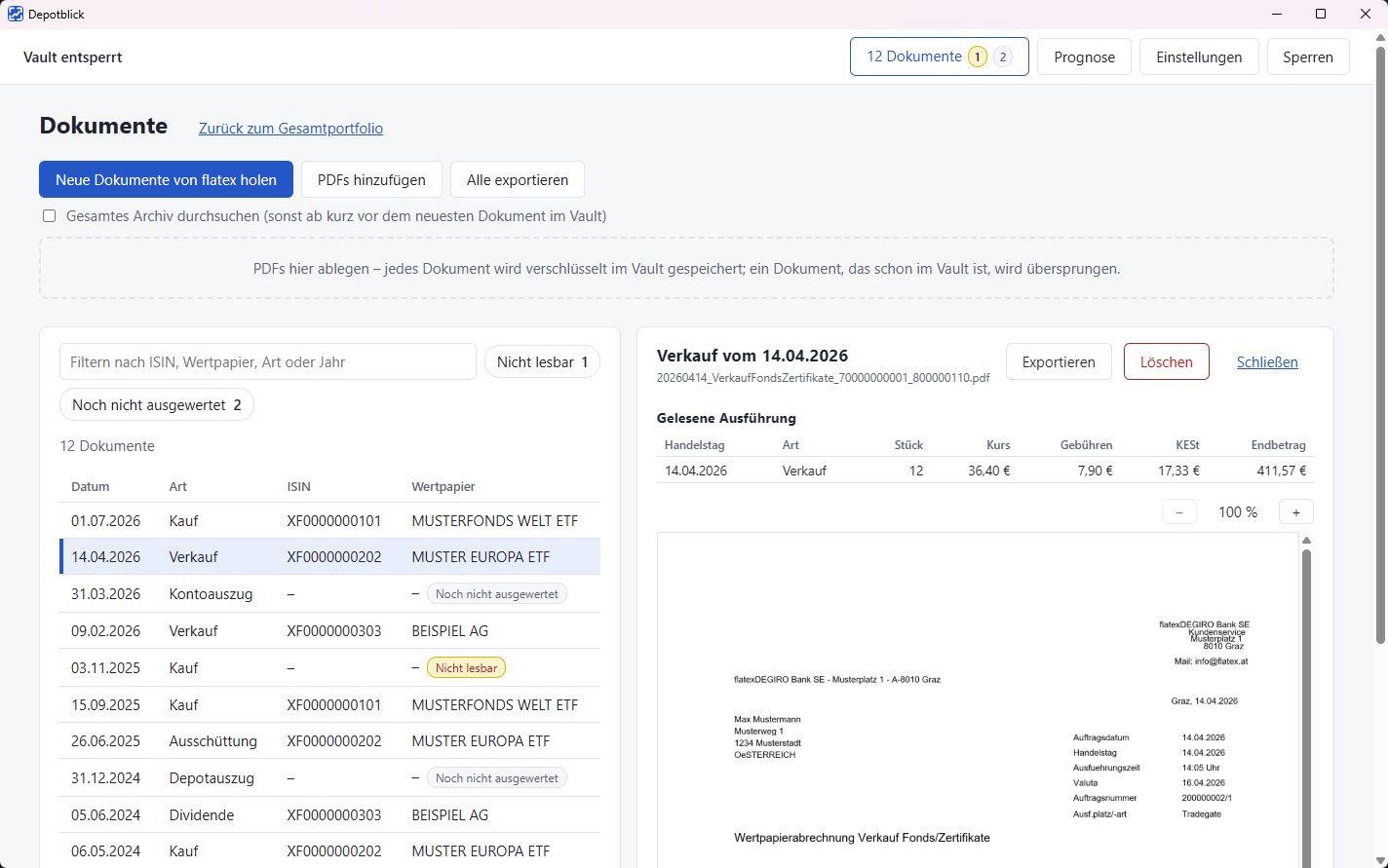Select the 26.06.2025 Ausschüttung row
1388x868 pixels.
[329, 741]
